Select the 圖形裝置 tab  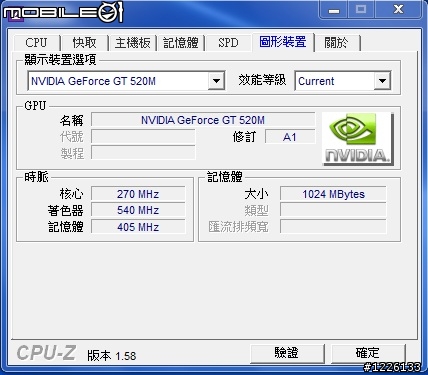pos(283,42)
